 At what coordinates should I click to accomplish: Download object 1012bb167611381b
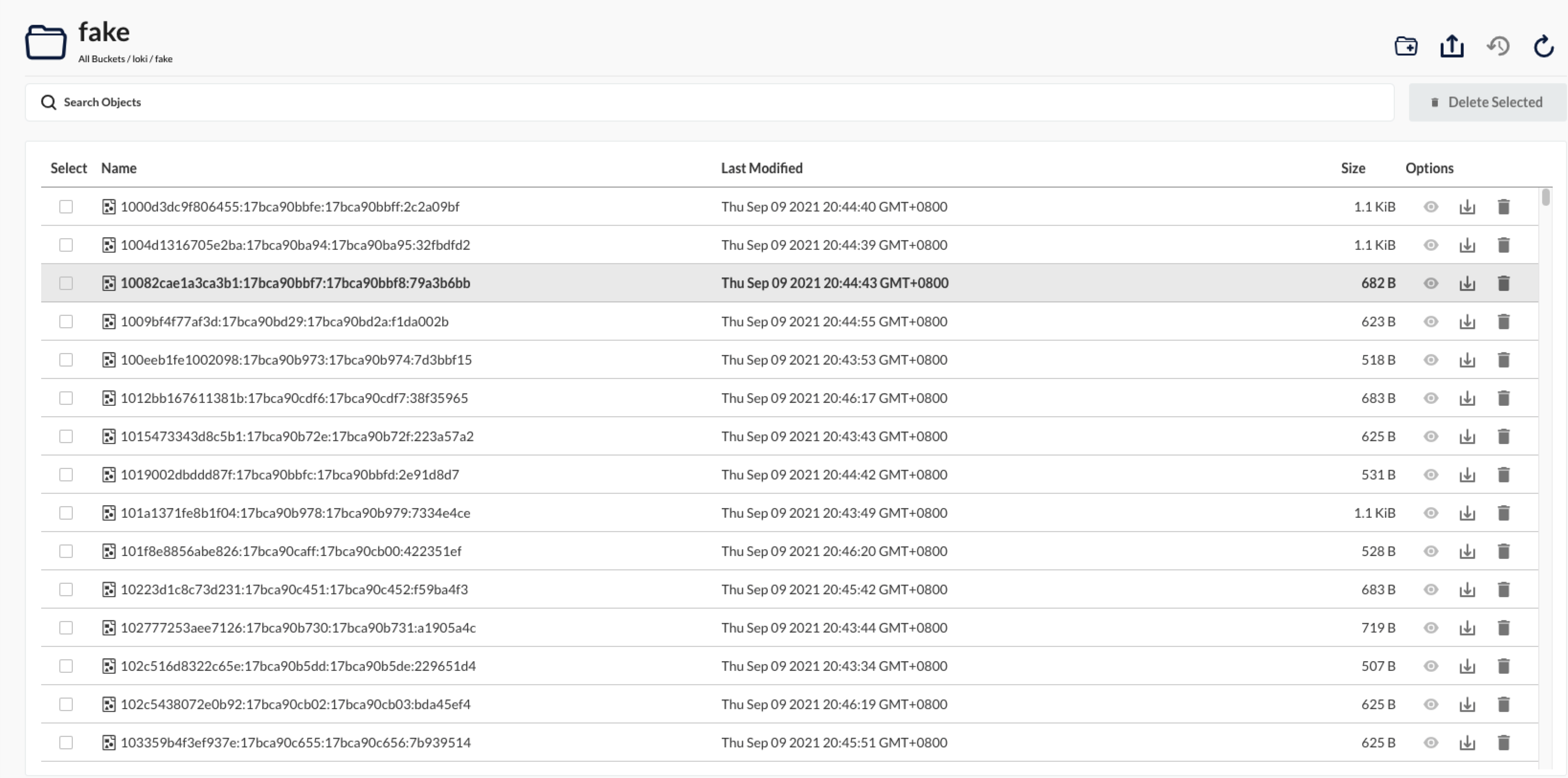click(1467, 399)
